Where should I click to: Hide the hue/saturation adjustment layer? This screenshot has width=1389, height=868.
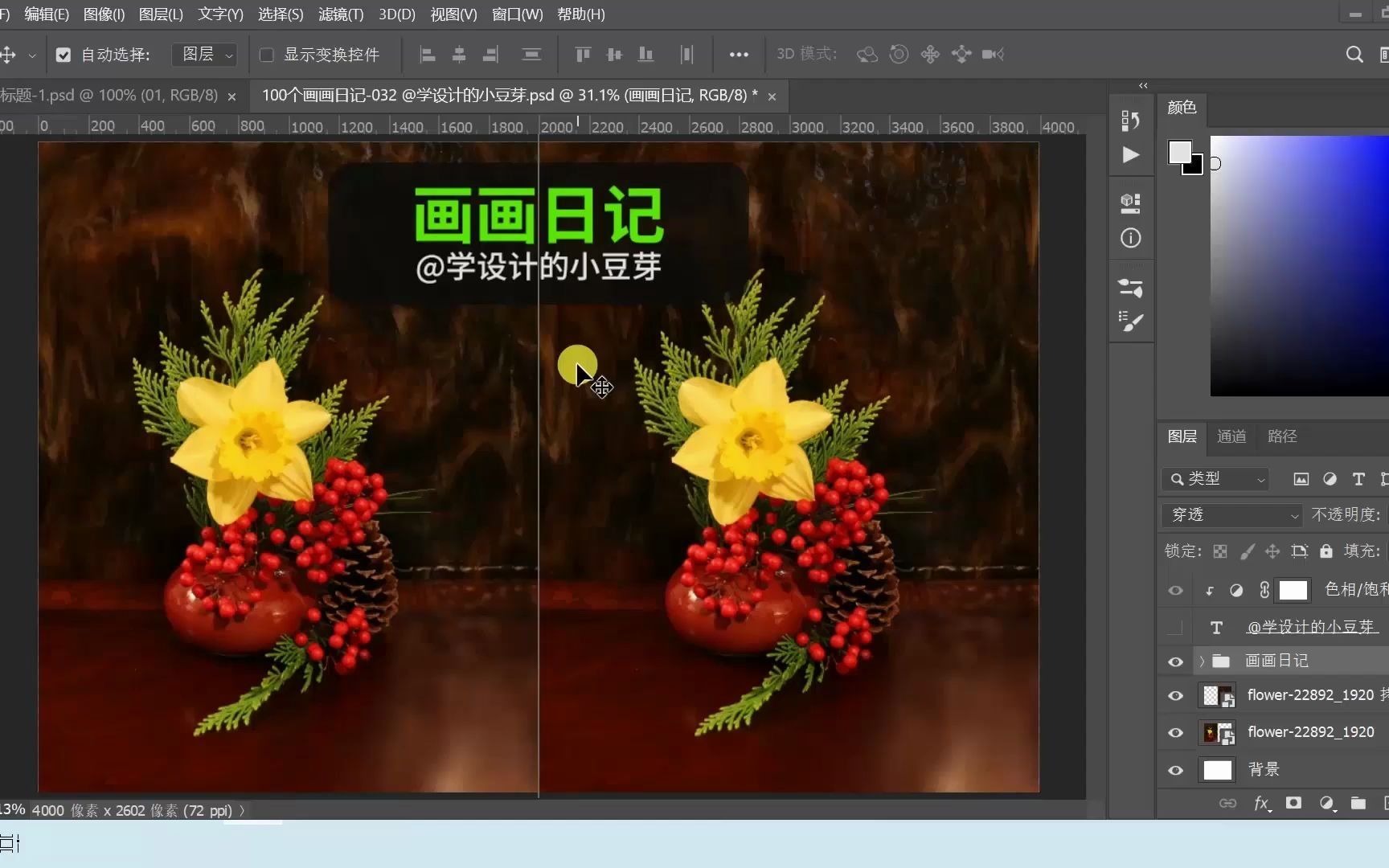[x=1175, y=591]
